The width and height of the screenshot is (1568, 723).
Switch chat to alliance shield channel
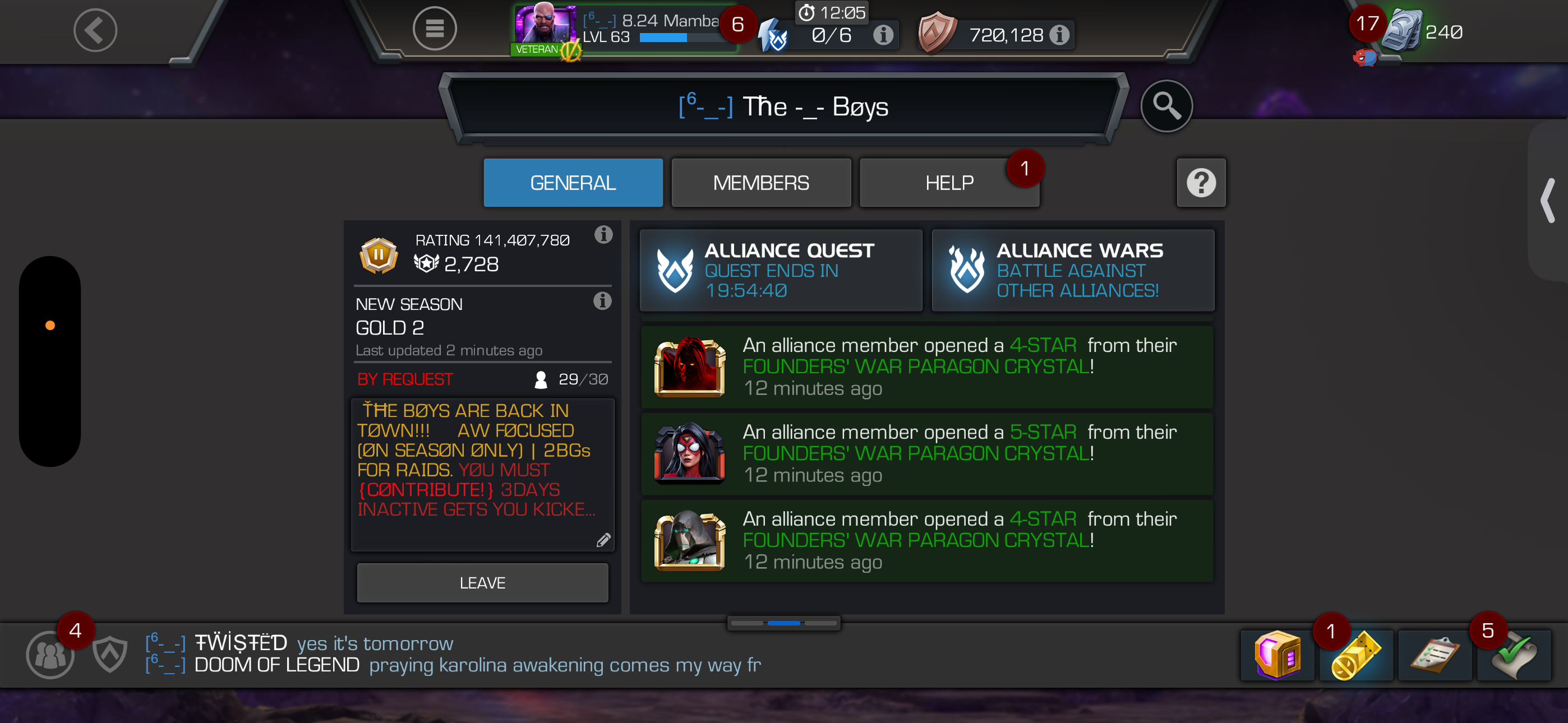pos(109,654)
